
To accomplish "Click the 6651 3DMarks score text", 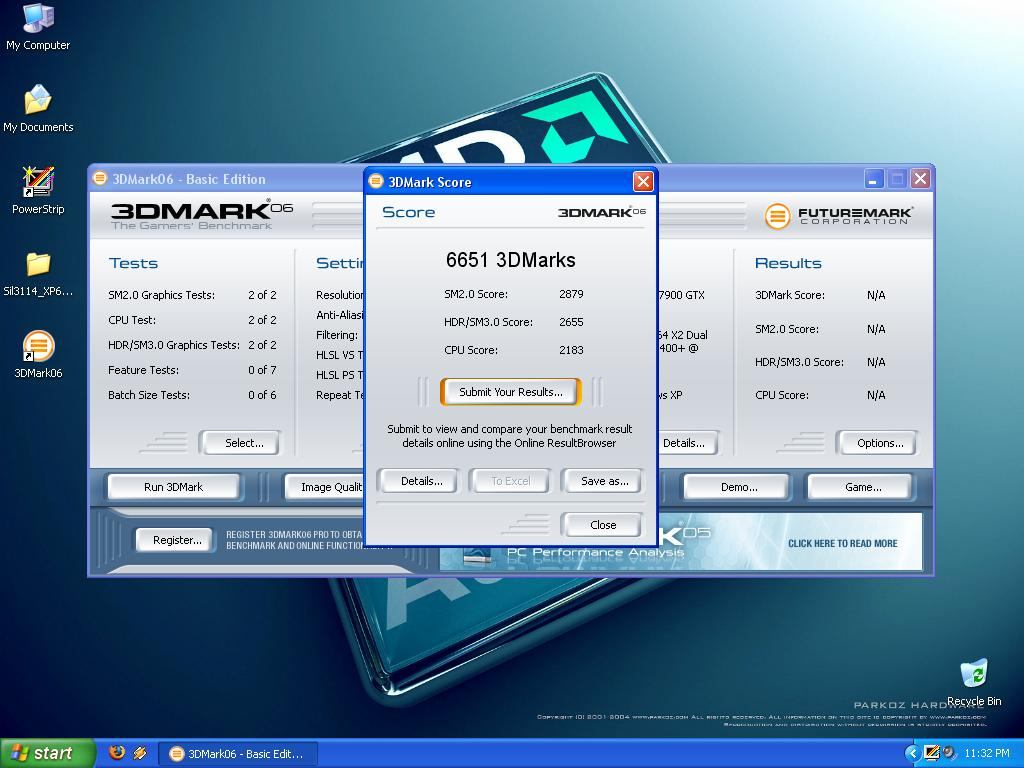I will pyautogui.click(x=511, y=260).
